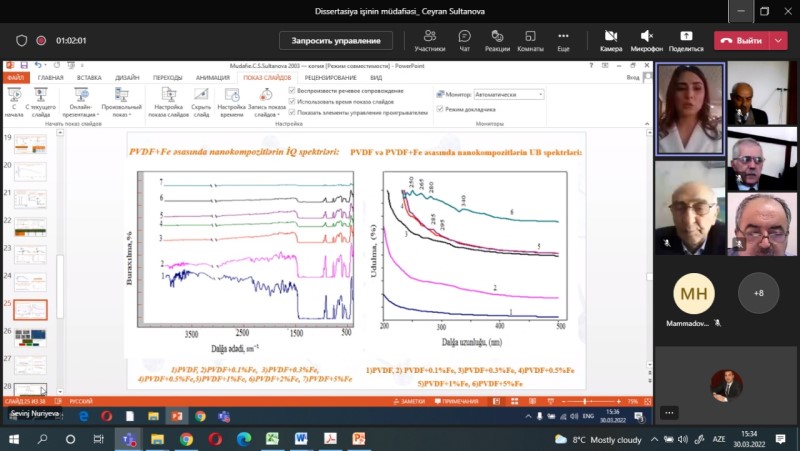Open Excel from the Windows taskbar

(x=272, y=439)
